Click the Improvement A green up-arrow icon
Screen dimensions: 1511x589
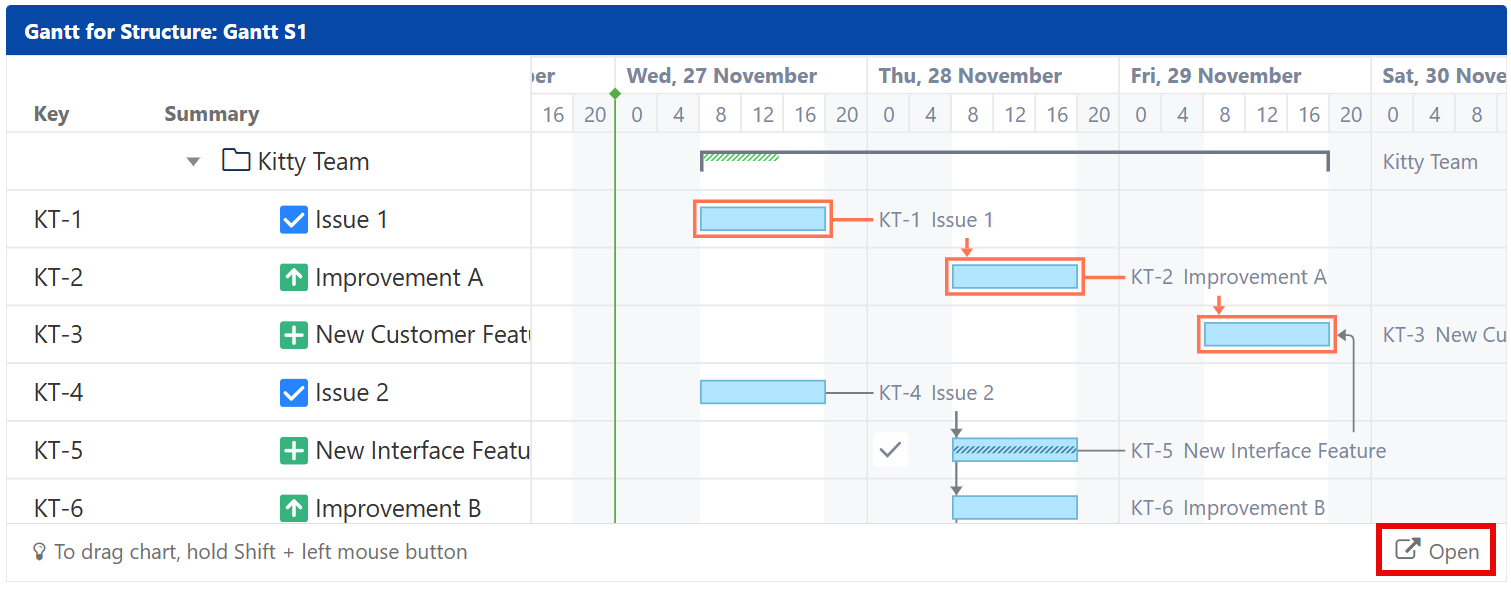click(x=293, y=277)
